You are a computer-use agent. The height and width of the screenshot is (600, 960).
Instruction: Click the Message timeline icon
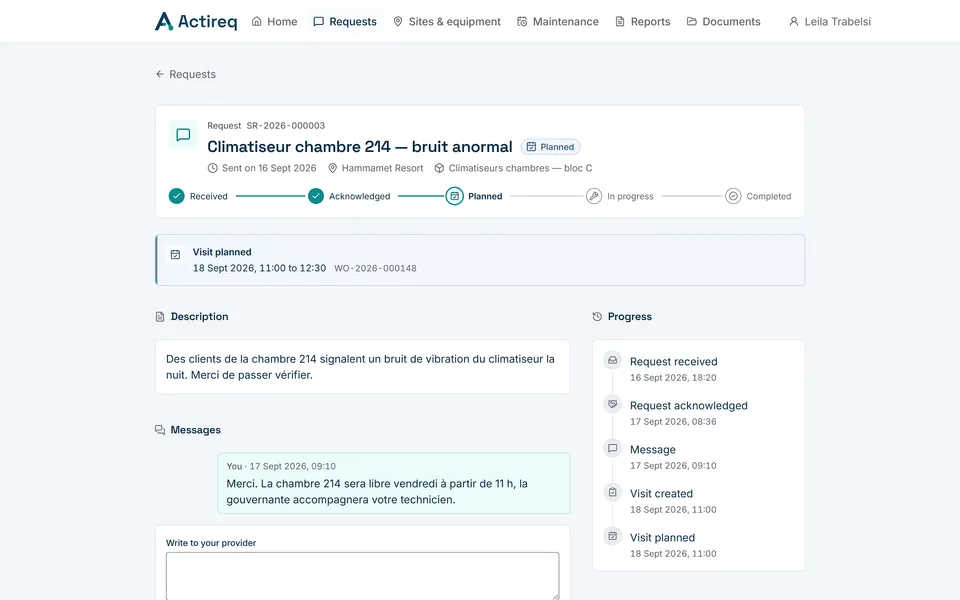[x=612, y=448]
